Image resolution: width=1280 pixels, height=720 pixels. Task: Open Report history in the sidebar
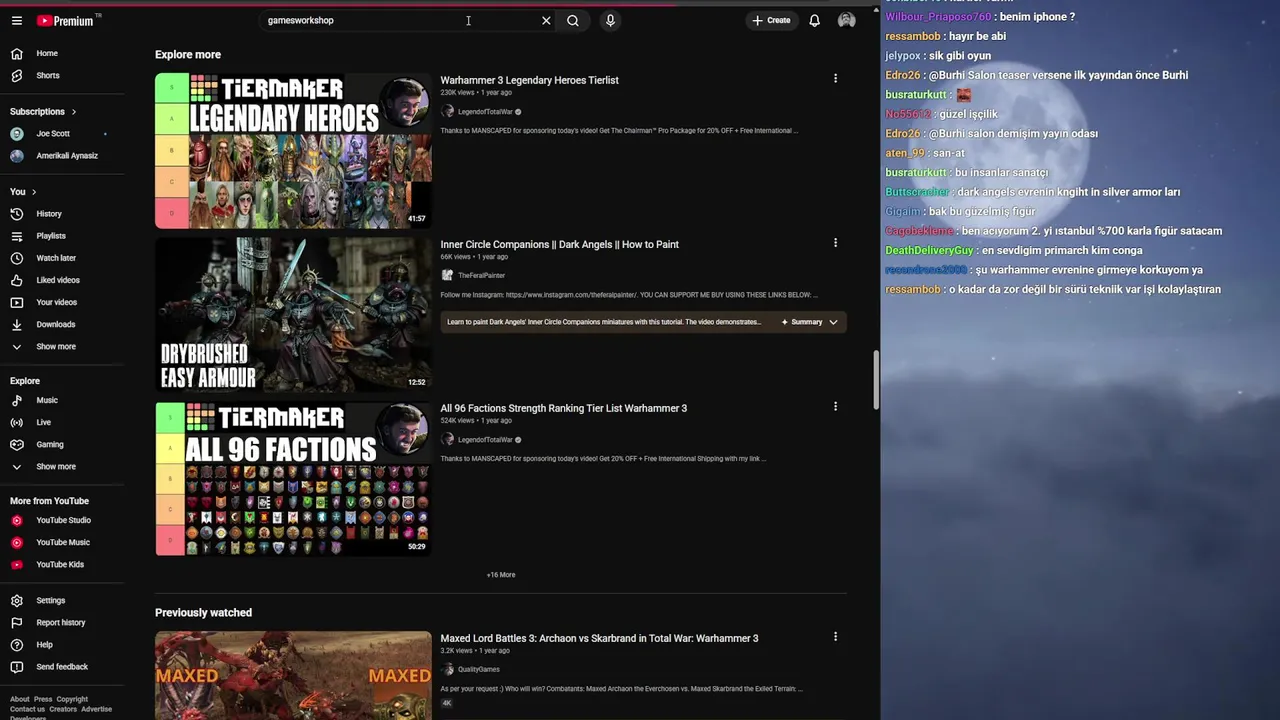coord(62,622)
